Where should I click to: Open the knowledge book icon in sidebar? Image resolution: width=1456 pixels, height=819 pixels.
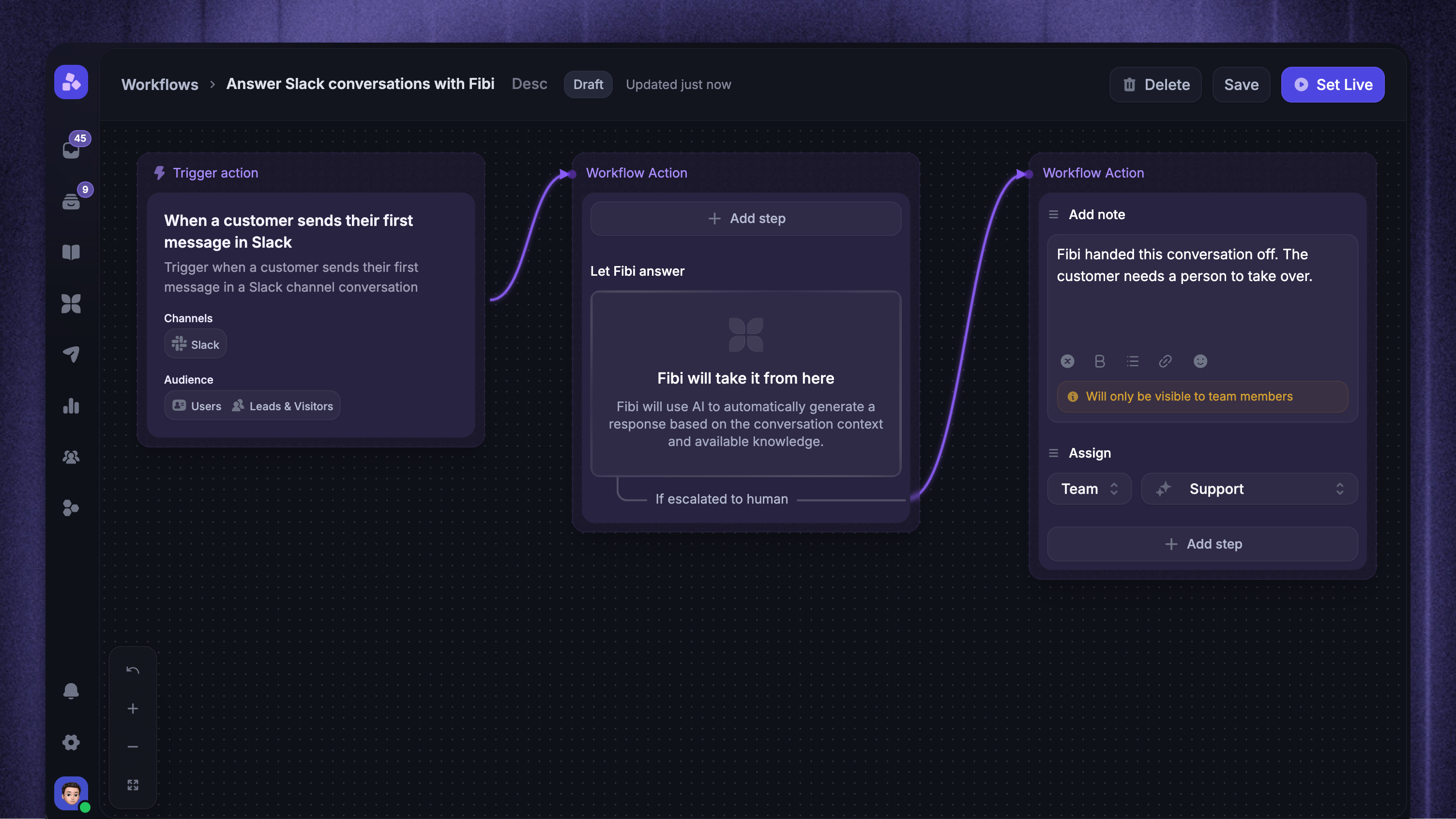(71, 252)
